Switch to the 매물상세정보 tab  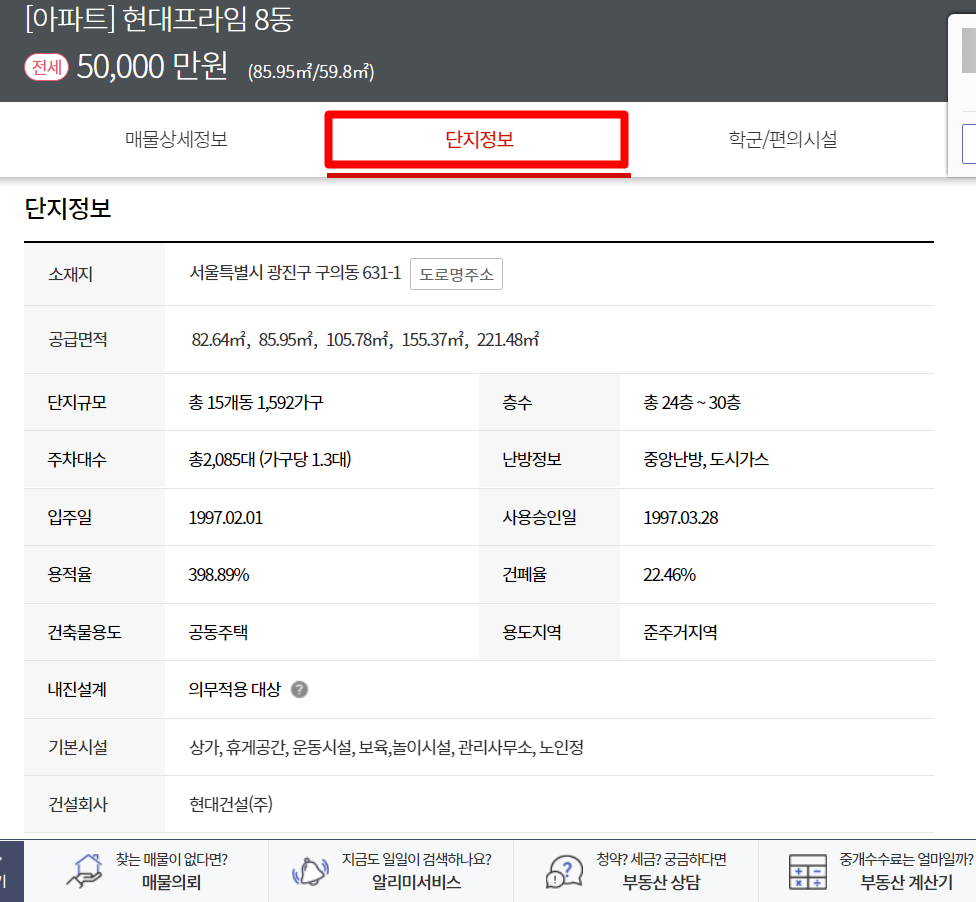pyautogui.click(x=176, y=139)
